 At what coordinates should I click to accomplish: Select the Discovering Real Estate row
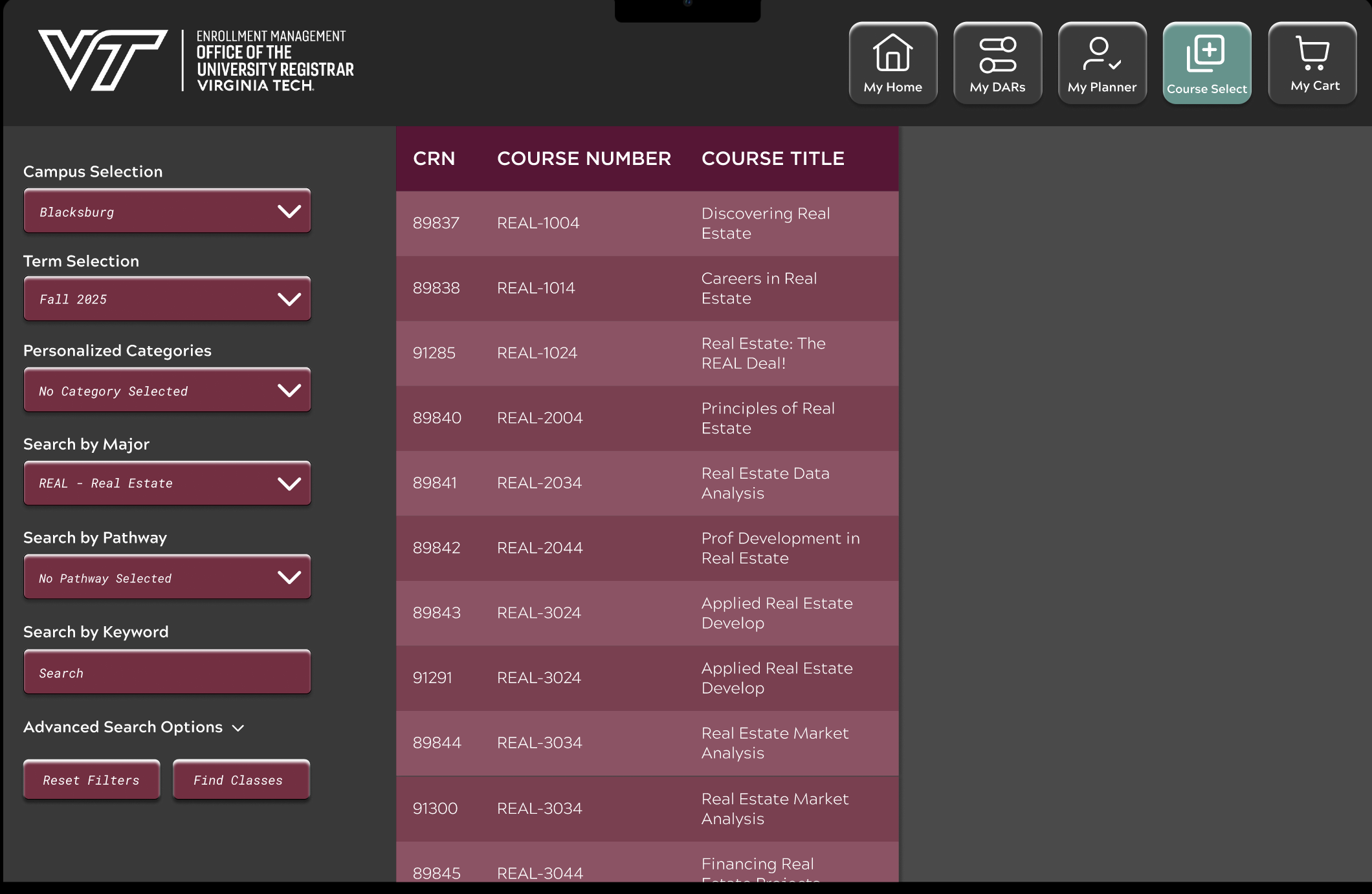point(647,223)
